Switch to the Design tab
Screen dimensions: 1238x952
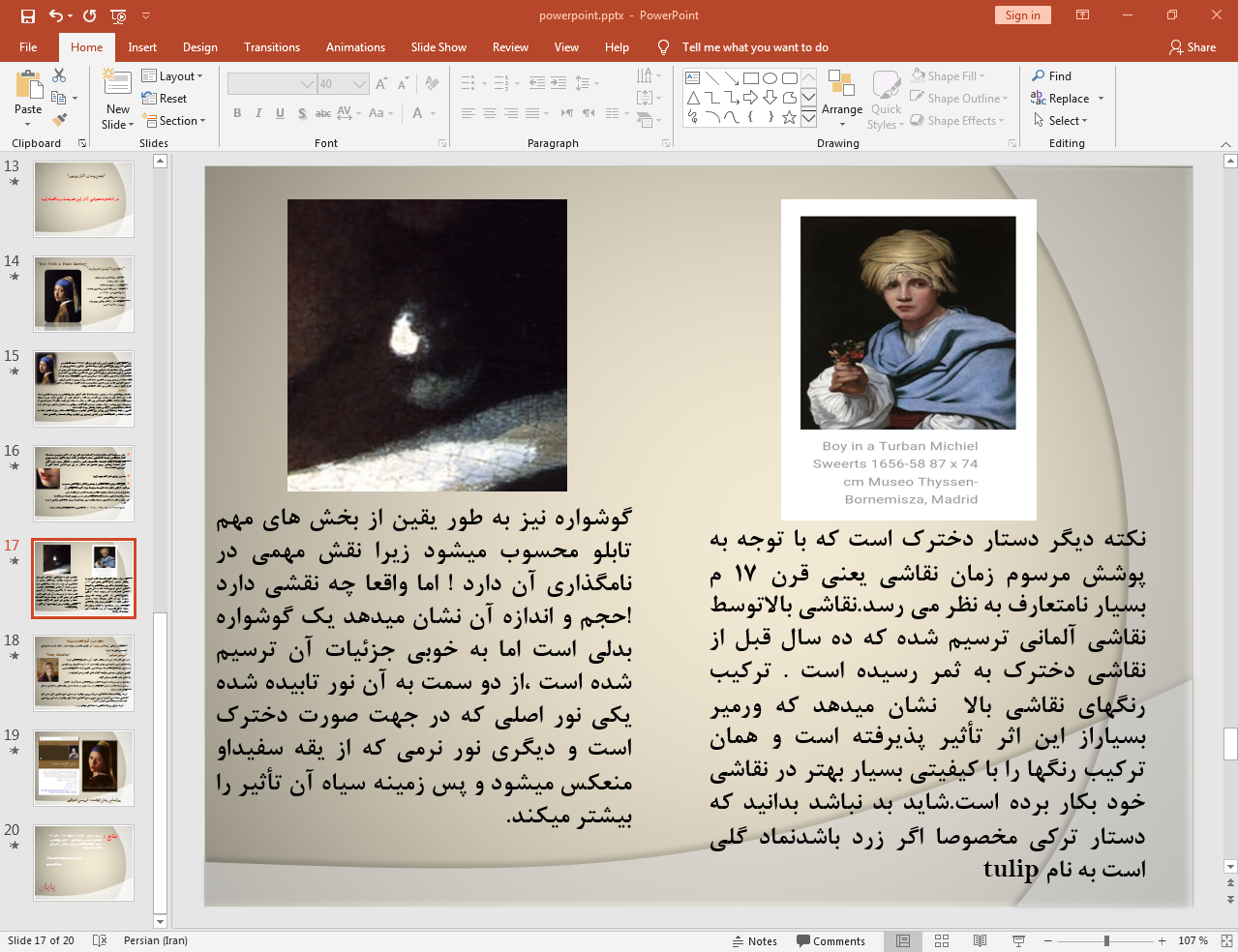[x=200, y=47]
